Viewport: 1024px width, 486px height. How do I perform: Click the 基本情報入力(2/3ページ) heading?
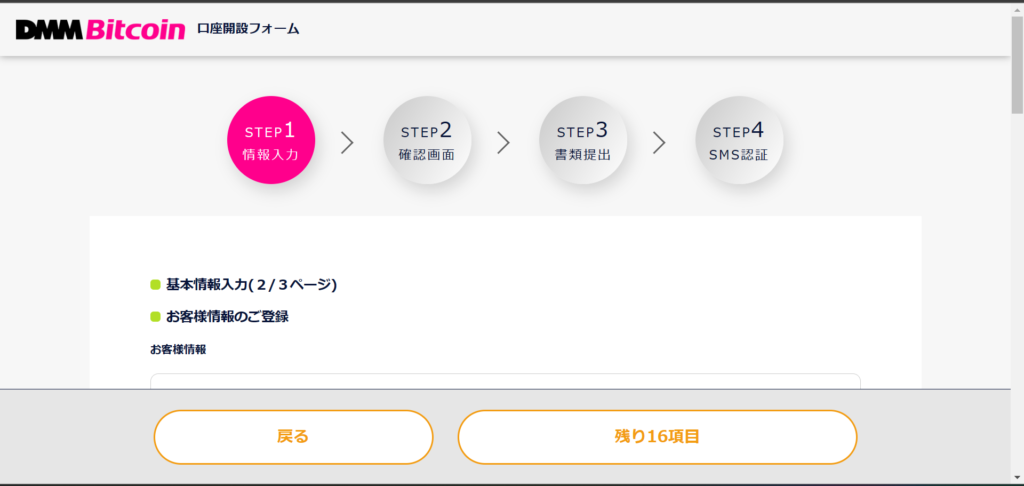tap(251, 285)
